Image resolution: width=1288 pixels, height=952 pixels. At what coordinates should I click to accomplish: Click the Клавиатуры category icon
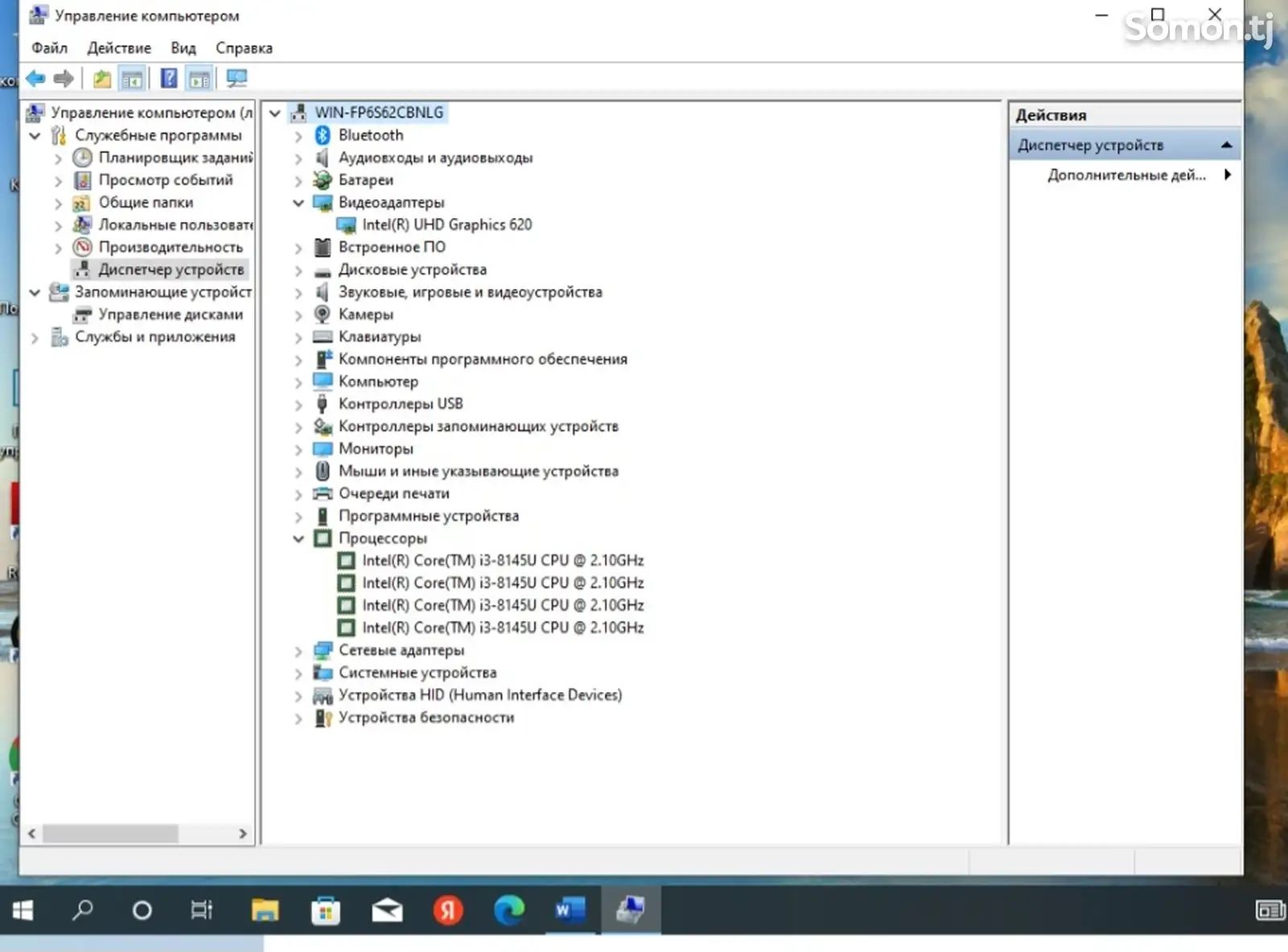tap(323, 336)
